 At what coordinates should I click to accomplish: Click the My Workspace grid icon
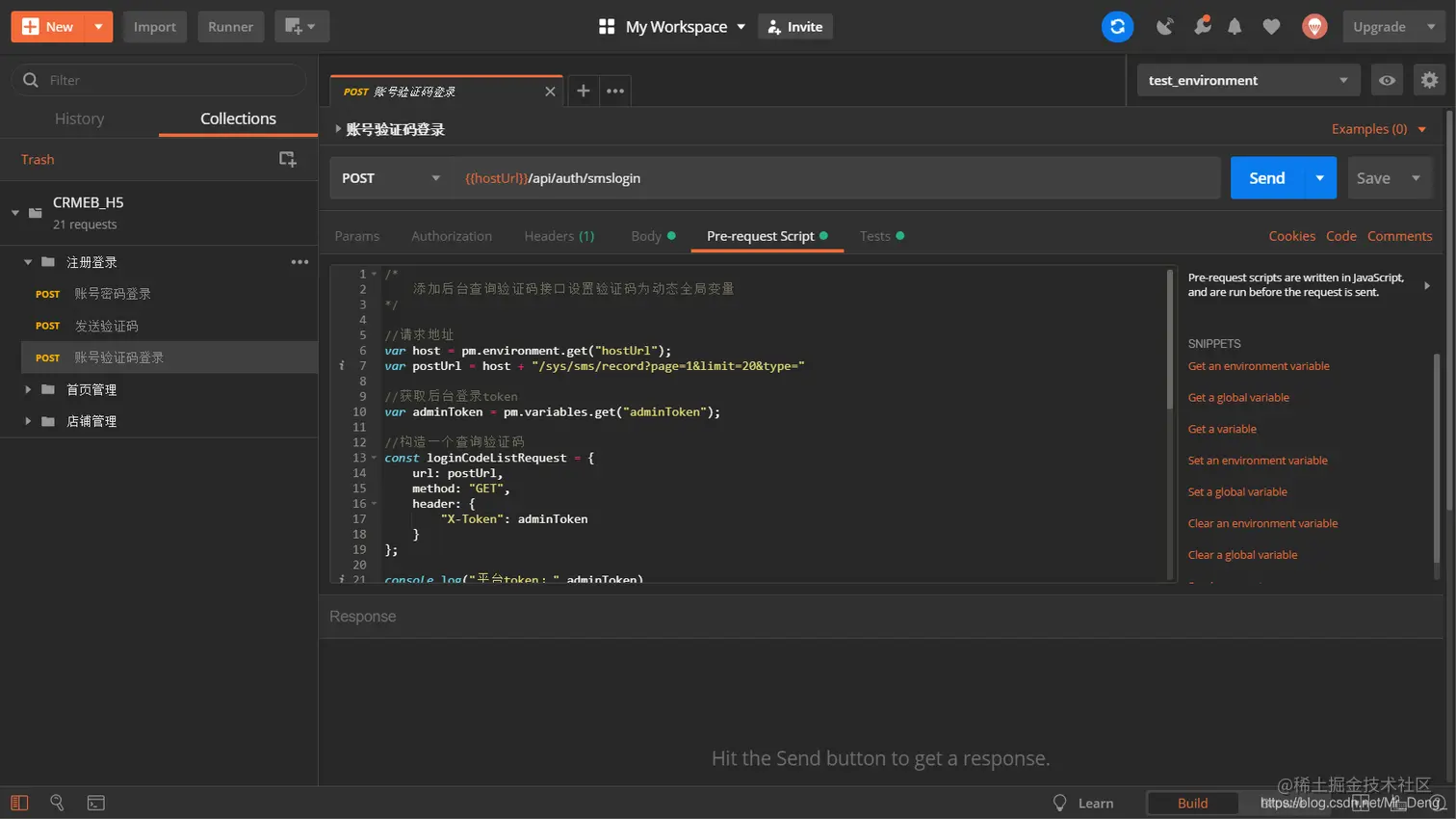[x=607, y=27]
